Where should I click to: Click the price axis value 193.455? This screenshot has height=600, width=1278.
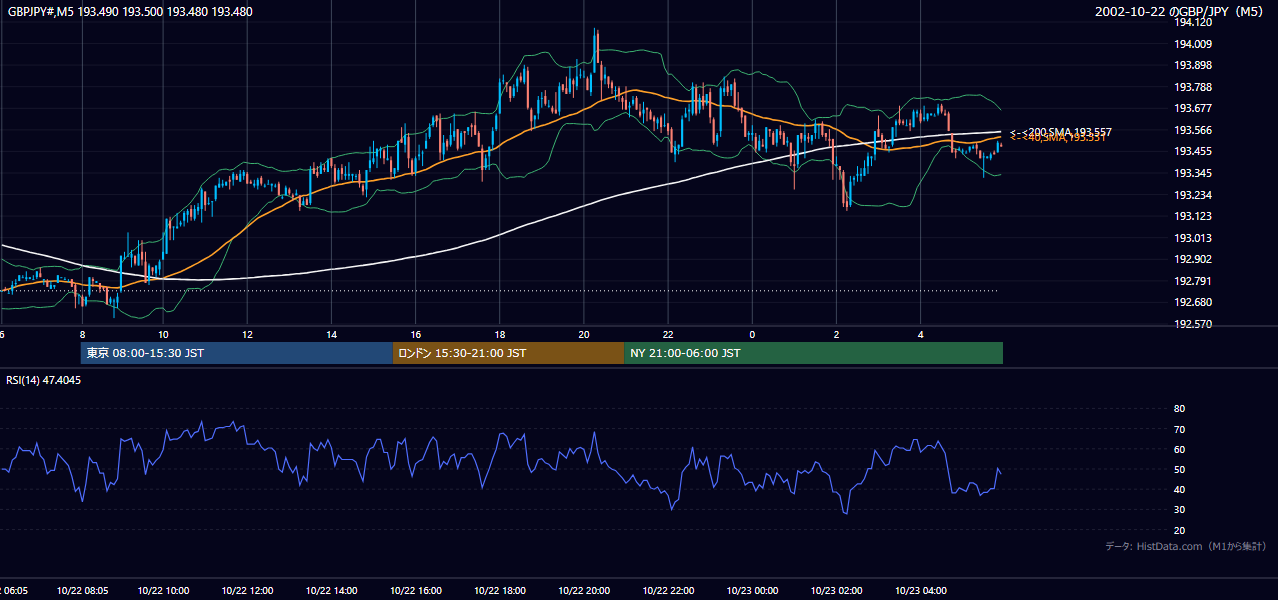click(x=1194, y=151)
